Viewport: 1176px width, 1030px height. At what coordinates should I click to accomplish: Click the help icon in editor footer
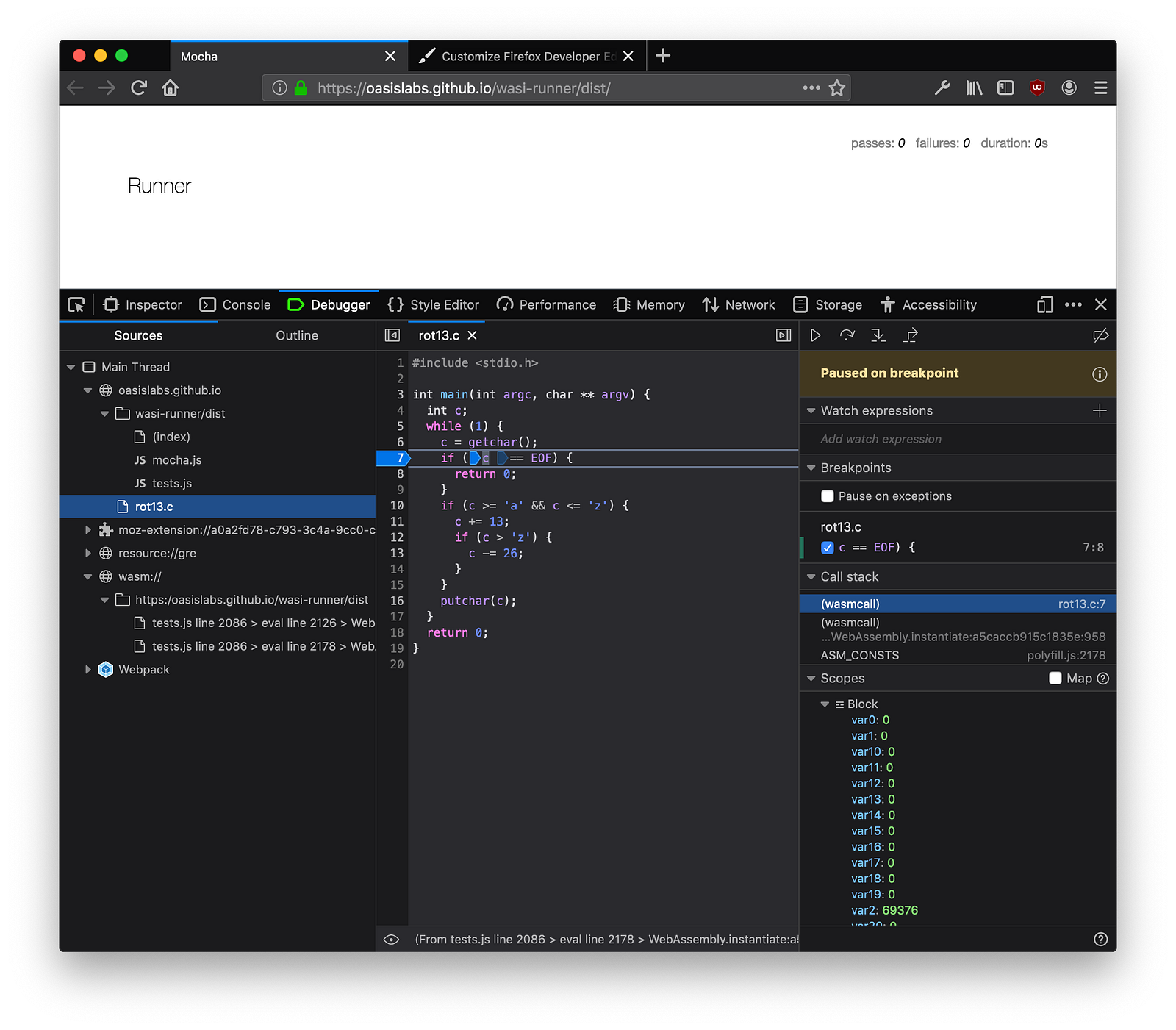pos(1100,939)
